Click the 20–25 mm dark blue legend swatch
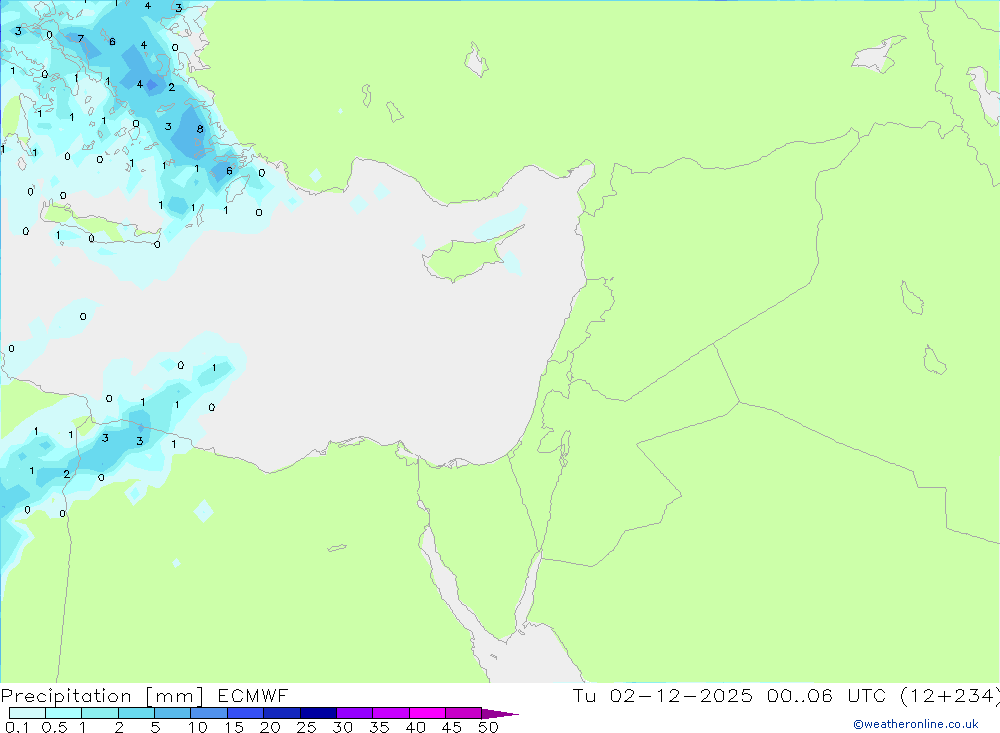Viewport: 1000px width, 733px height. [x=282, y=713]
